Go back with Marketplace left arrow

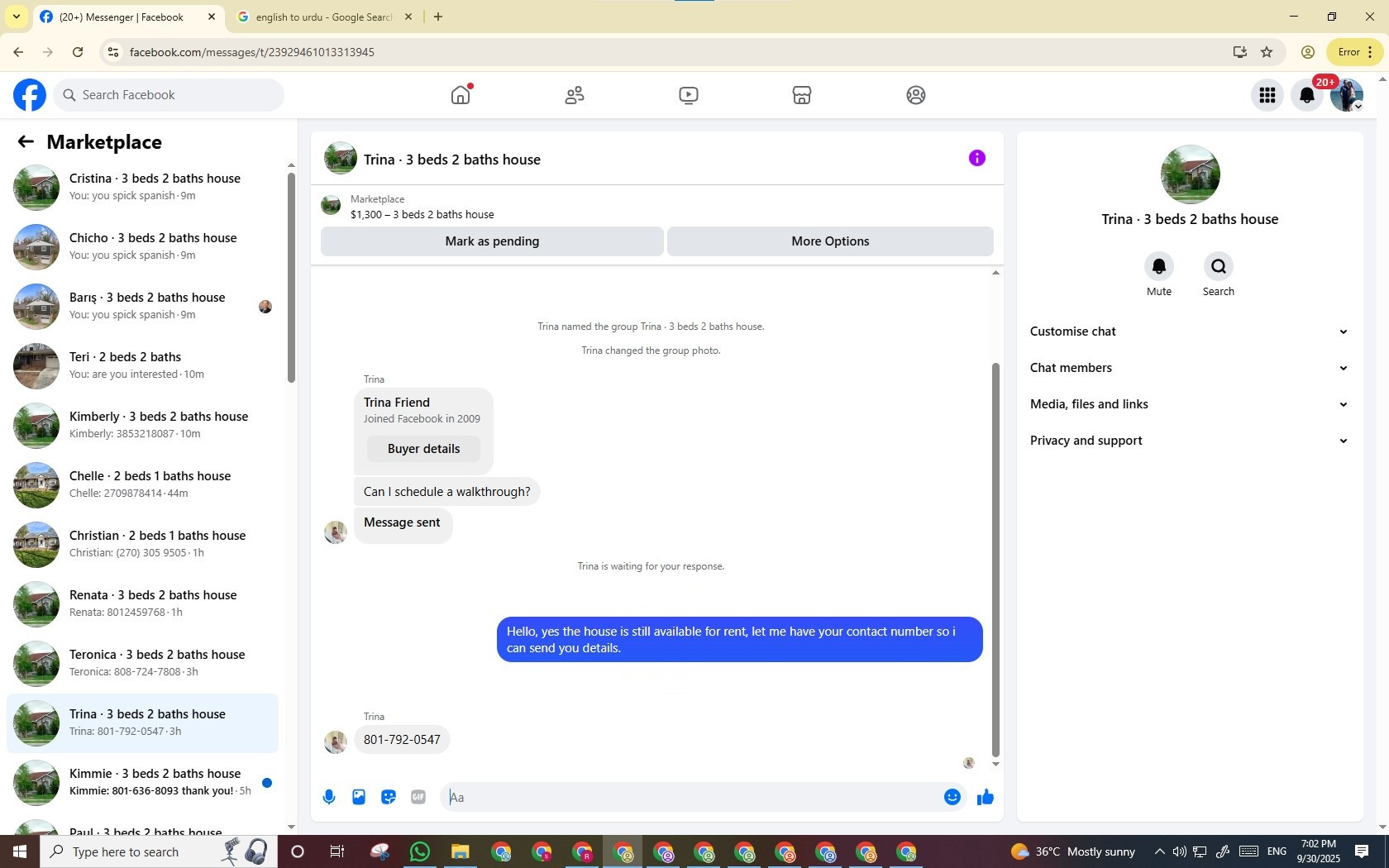pyautogui.click(x=26, y=142)
